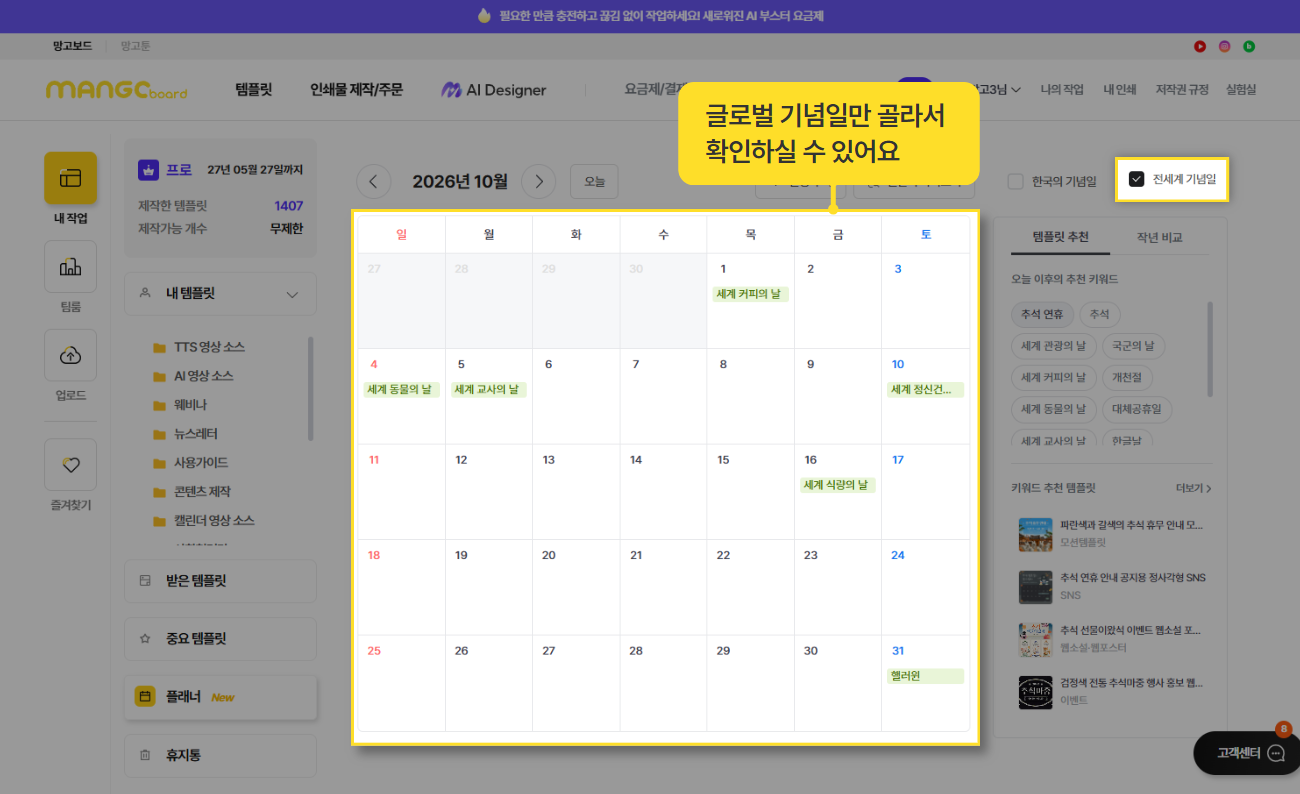Image resolution: width=1300 pixels, height=794 pixels.
Task: Open the 고객센터 chat bubble button
Action: pos(1247,753)
